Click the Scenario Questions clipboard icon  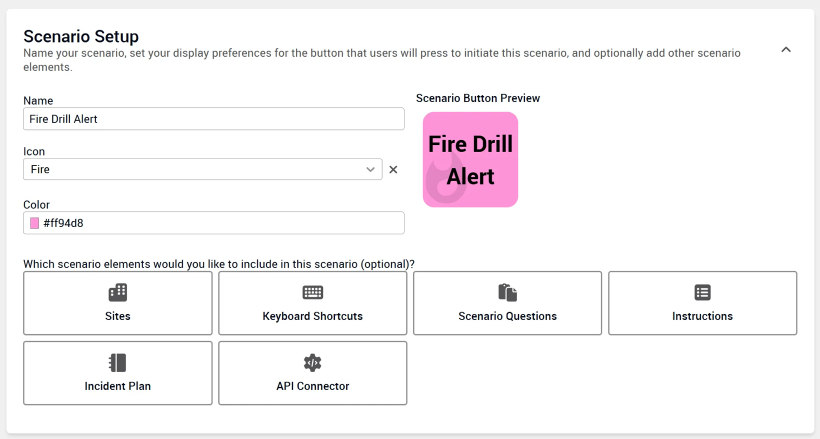508,292
